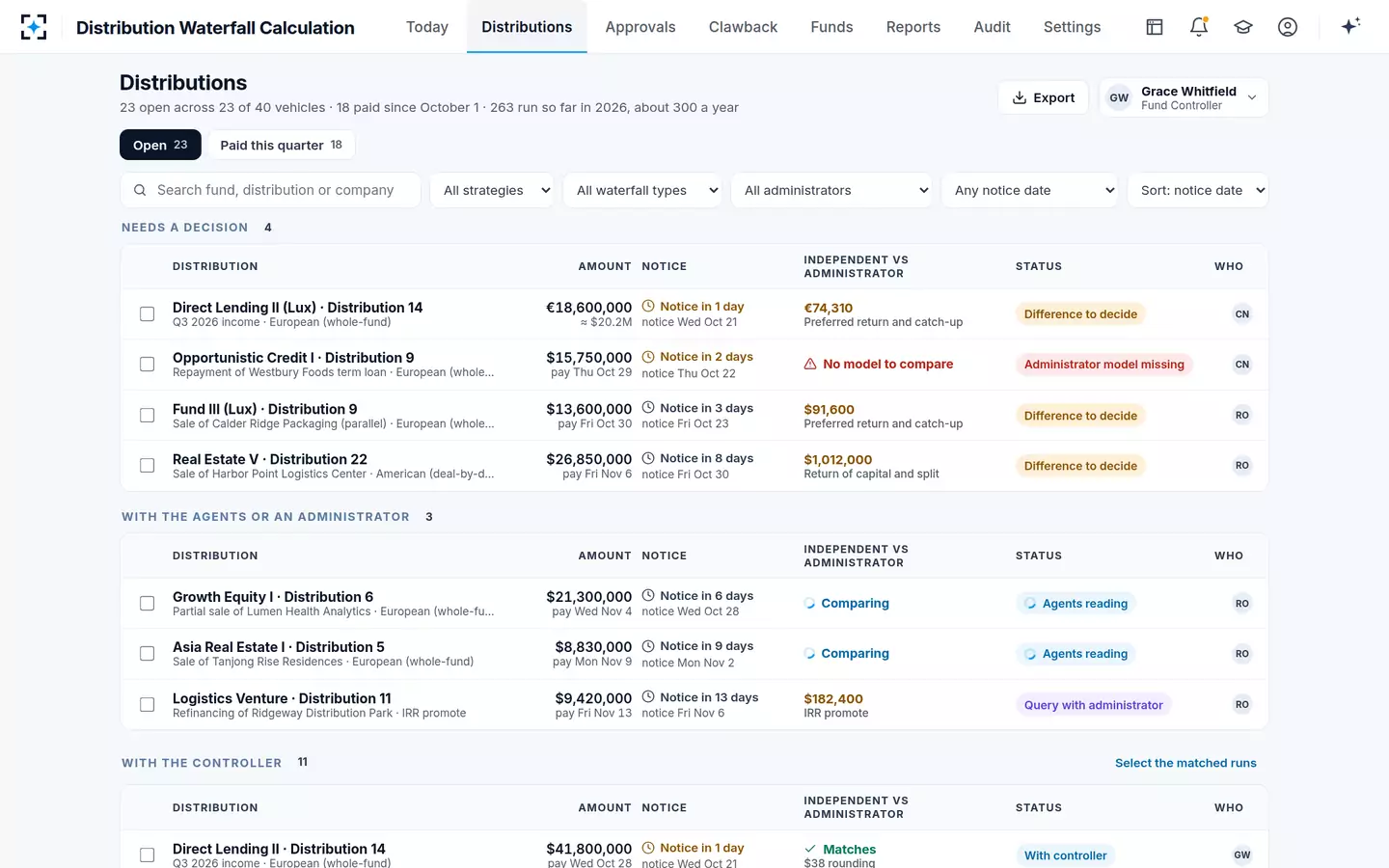Click the $182,400 IRR promote difference

coord(833,699)
